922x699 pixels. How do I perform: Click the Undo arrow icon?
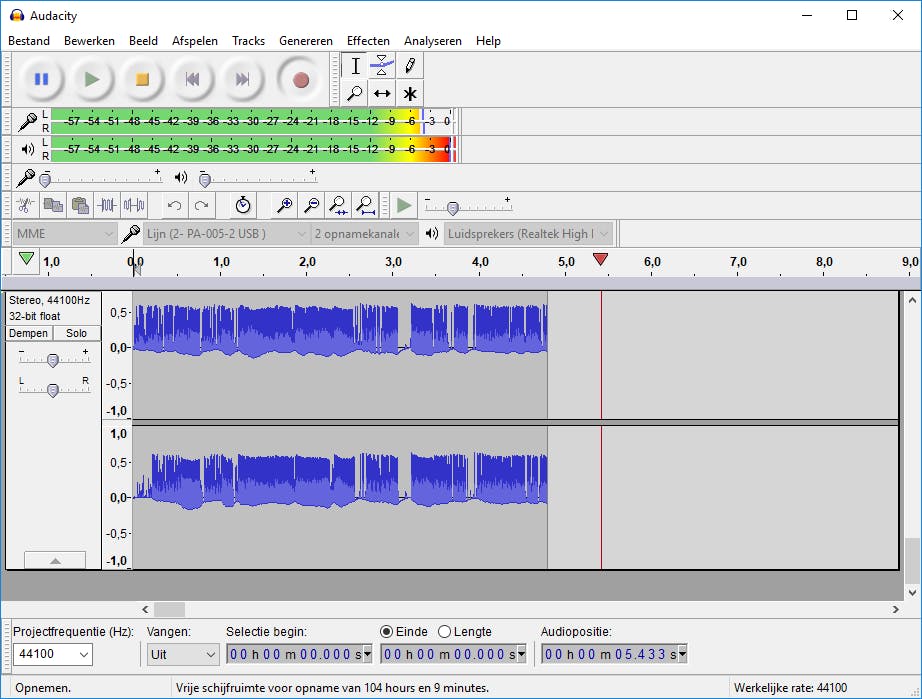point(175,205)
